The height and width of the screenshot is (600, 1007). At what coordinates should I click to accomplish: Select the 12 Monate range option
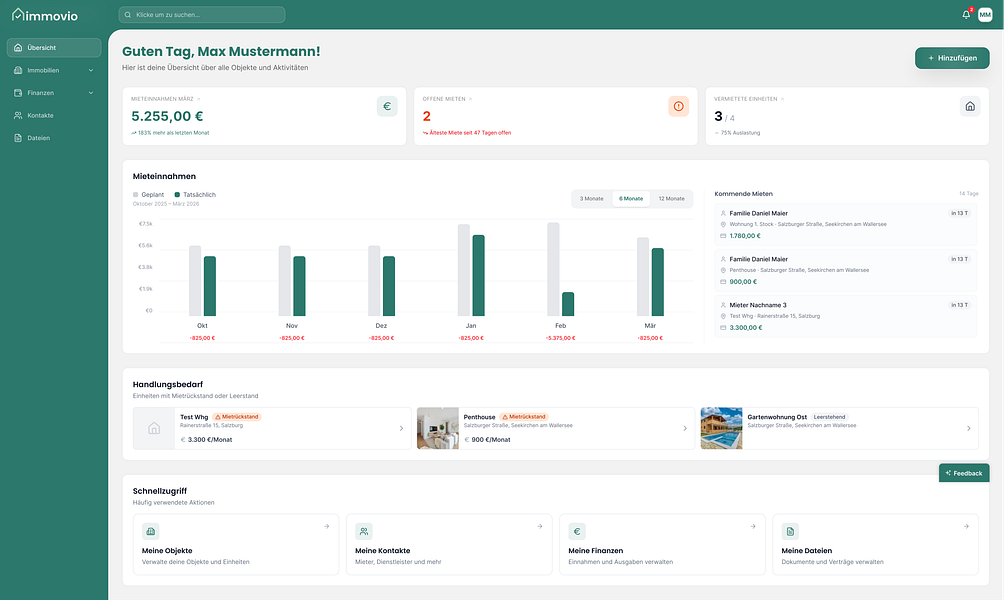(x=671, y=199)
